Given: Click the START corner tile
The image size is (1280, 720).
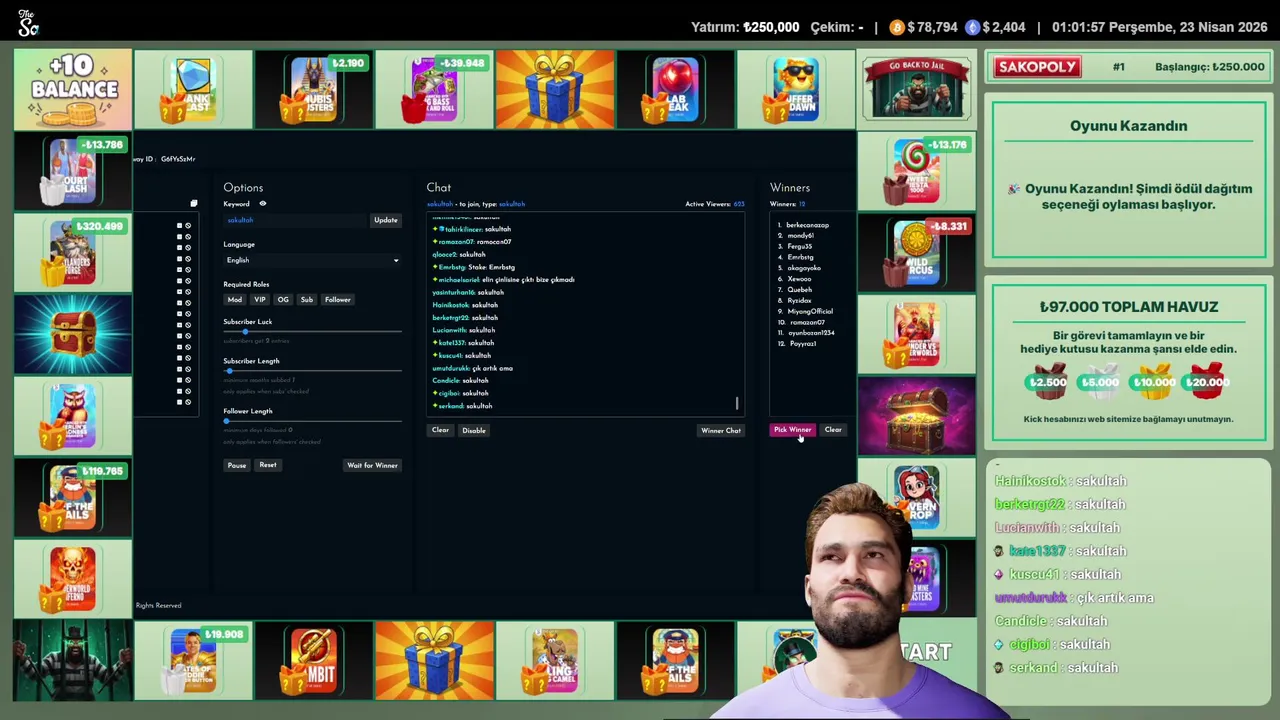Looking at the screenshot, I should [x=925, y=652].
